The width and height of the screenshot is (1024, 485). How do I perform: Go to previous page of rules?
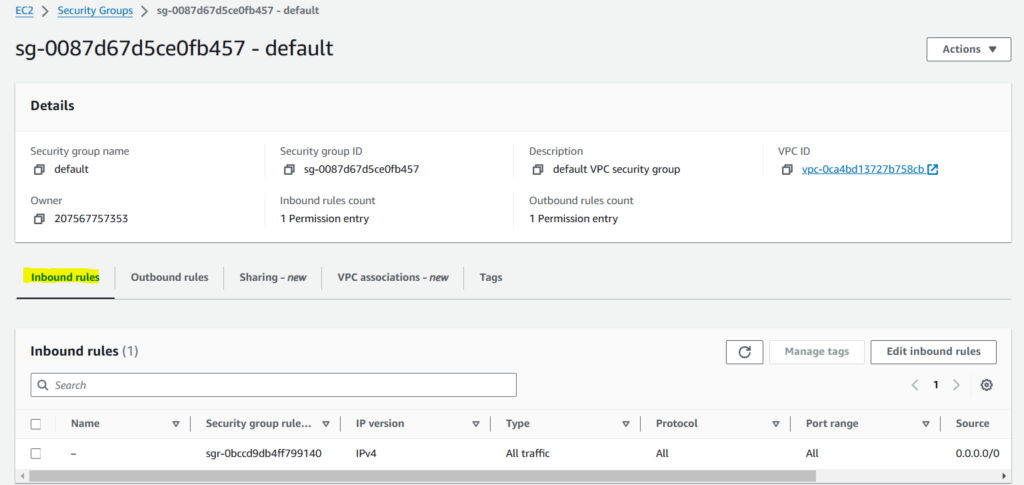[x=915, y=385]
